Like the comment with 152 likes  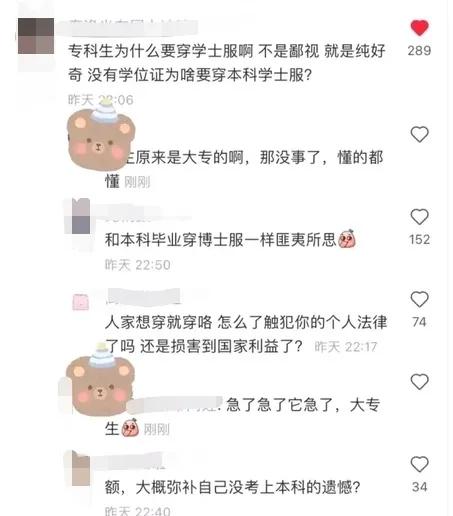[x=419, y=217]
